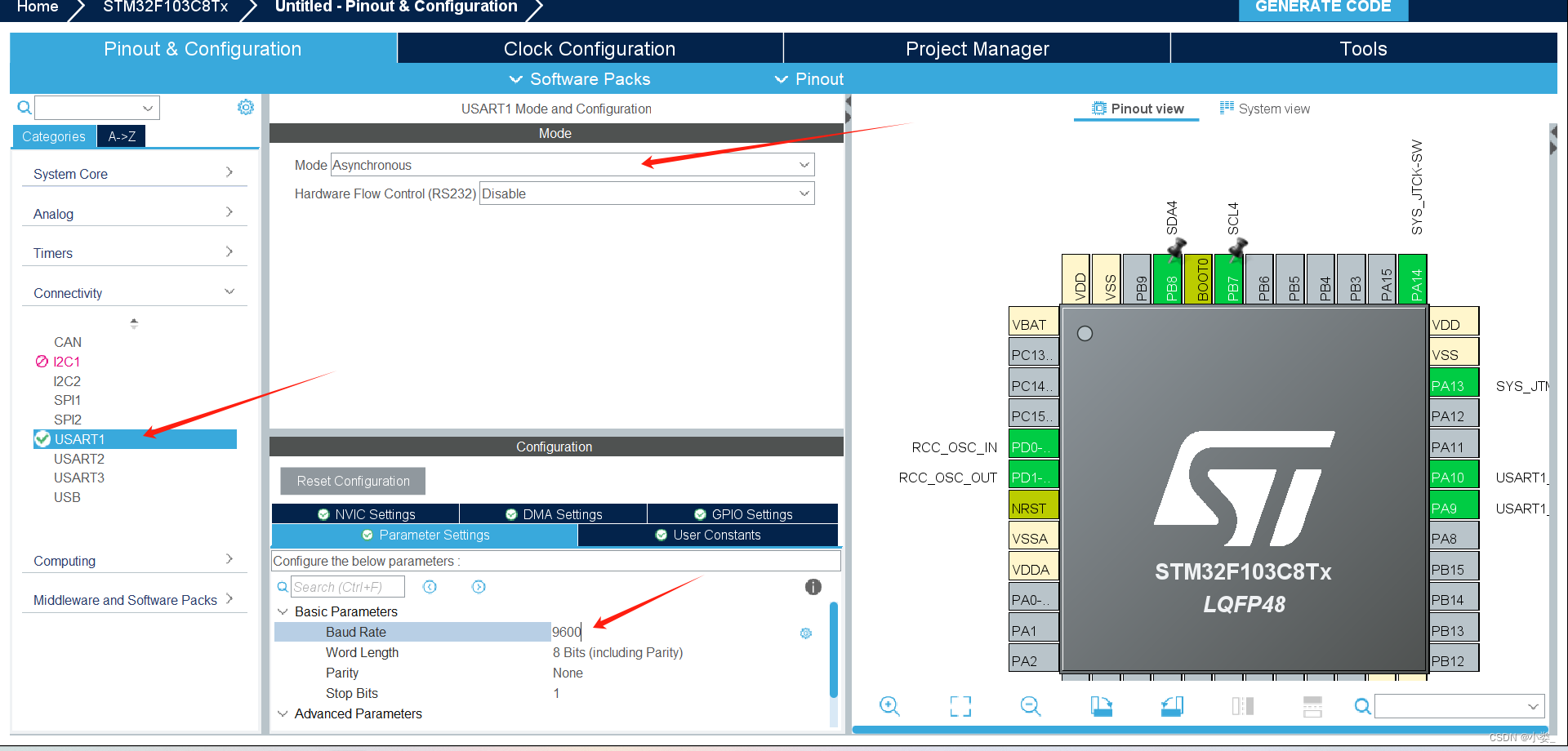Switch to Project Manager tab
This screenshot has height=751, width=1568.
[x=977, y=49]
